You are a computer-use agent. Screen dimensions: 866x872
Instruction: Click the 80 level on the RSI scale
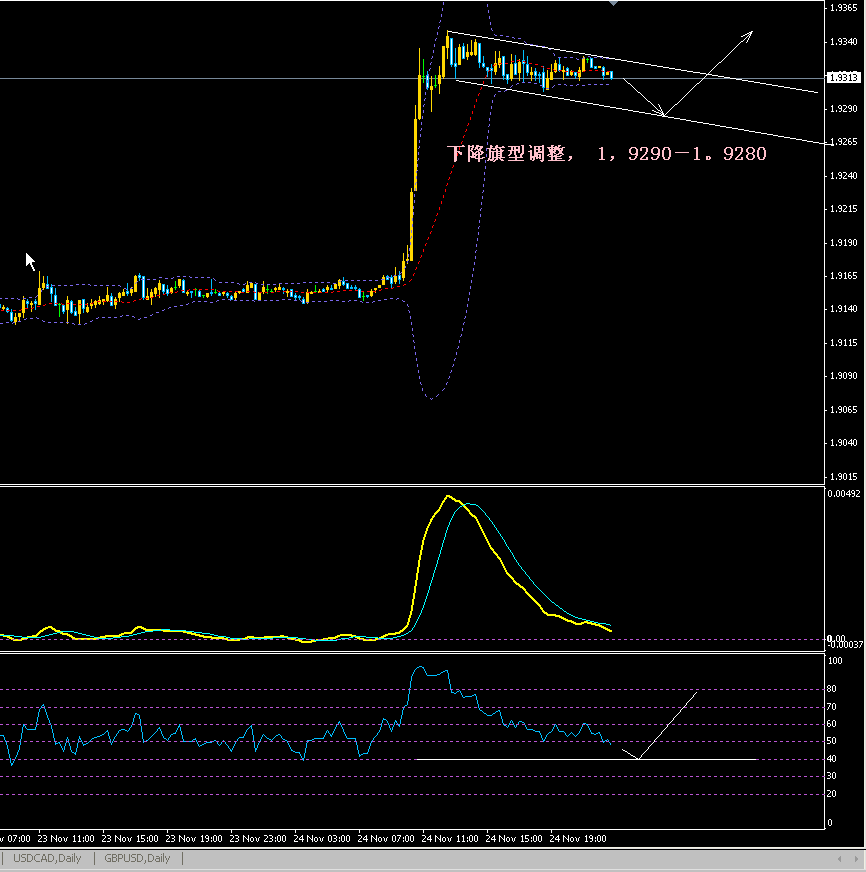tap(832, 689)
